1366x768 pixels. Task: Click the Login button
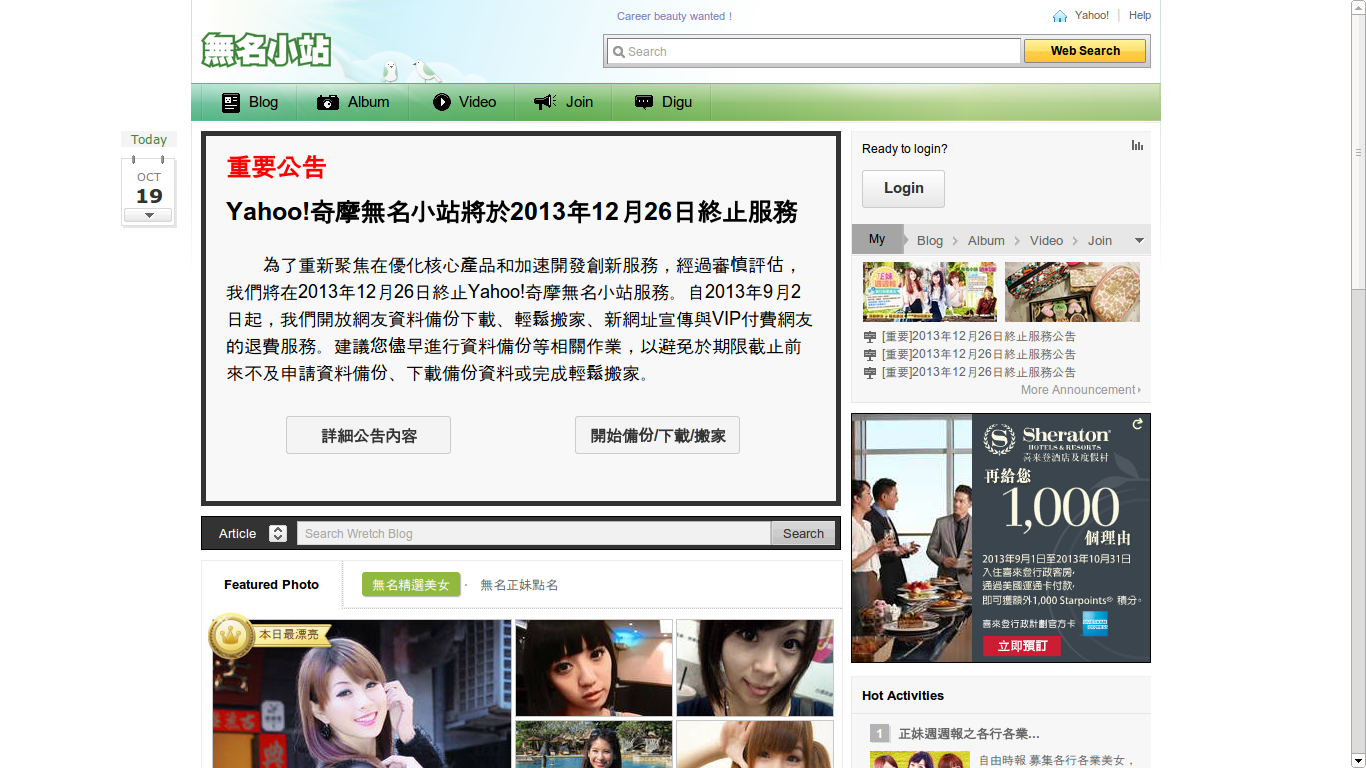point(903,188)
